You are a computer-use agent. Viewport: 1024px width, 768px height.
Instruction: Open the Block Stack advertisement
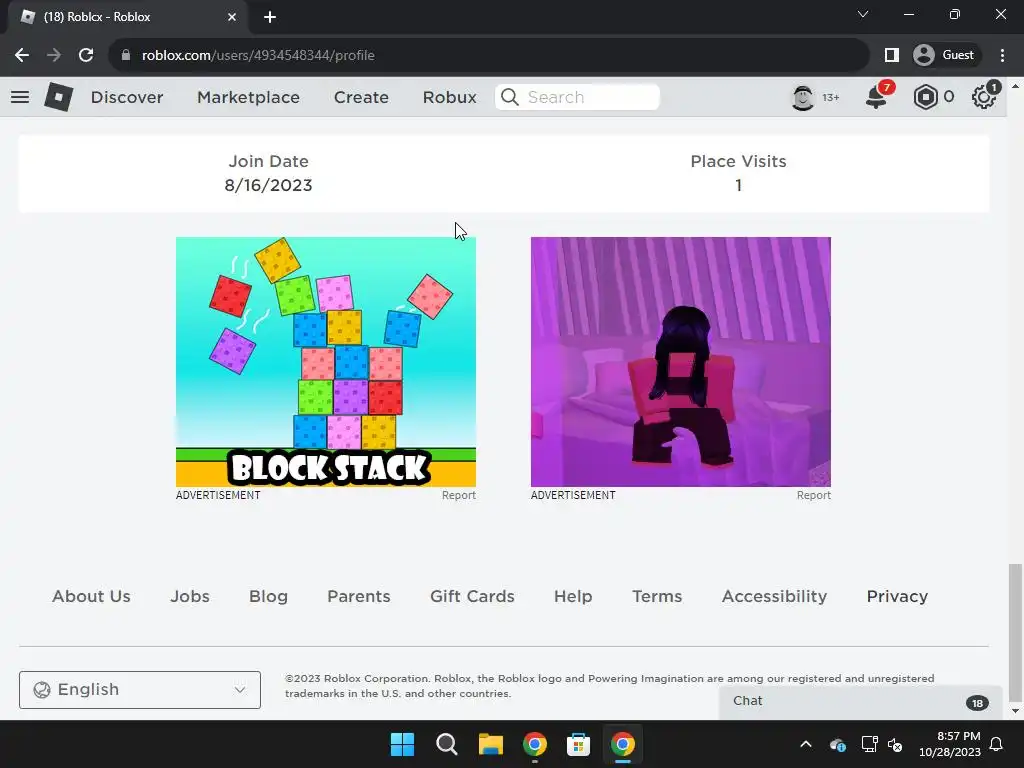[x=325, y=362]
